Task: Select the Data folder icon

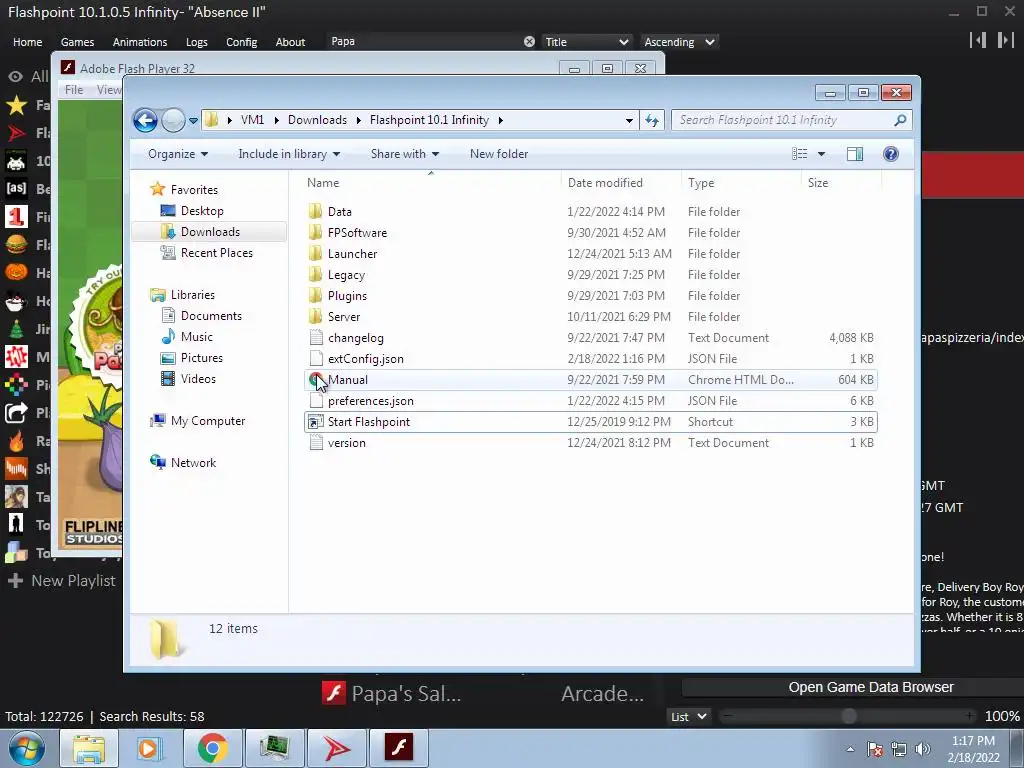Action: pyautogui.click(x=315, y=212)
